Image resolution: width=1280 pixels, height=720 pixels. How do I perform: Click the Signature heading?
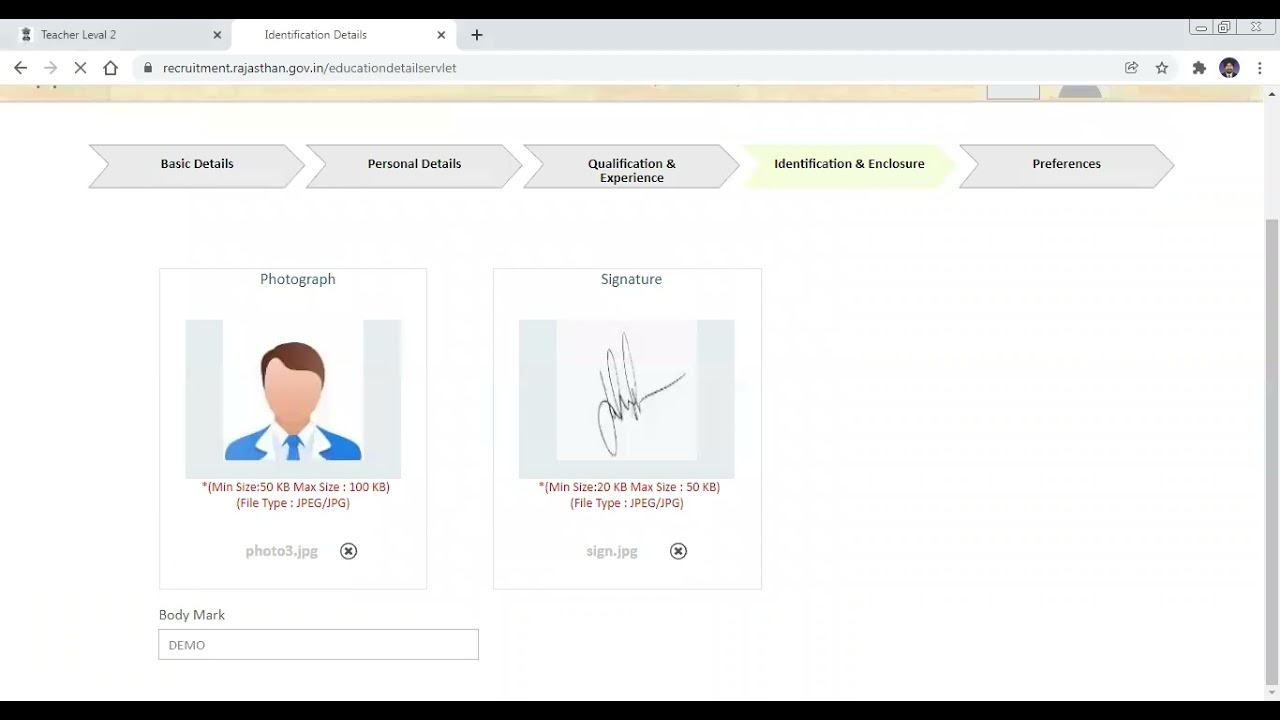631,279
